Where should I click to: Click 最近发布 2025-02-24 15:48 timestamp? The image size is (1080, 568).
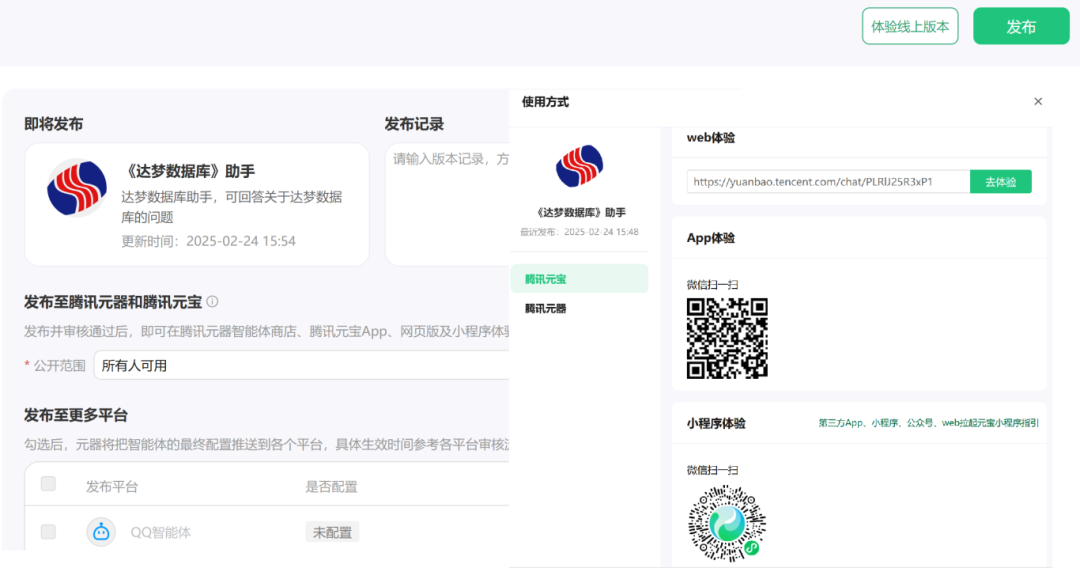pyautogui.click(x=579, y=232)
